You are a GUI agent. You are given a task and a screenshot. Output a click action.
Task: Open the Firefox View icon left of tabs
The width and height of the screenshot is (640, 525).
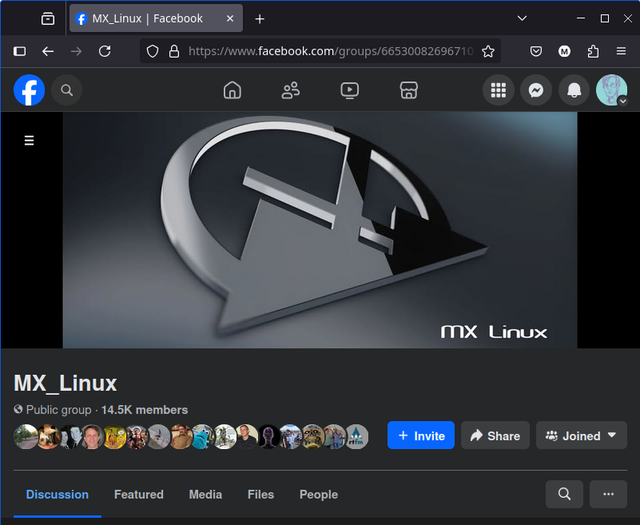click(x=48, y=19)
